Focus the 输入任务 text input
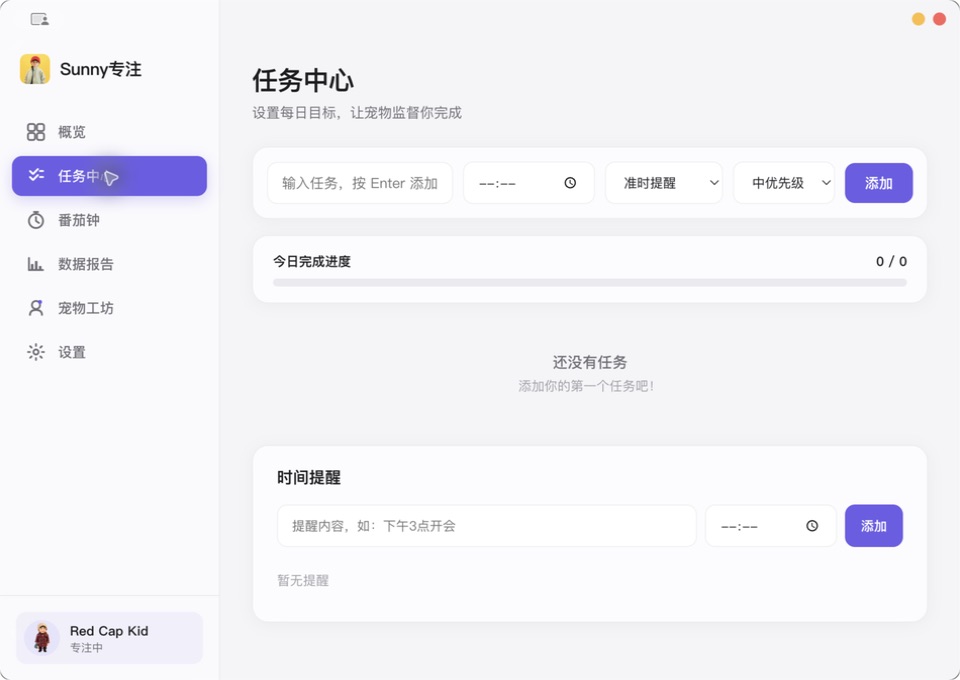The image size is (960, 680). pyautogui.click(x=360, y=182)
